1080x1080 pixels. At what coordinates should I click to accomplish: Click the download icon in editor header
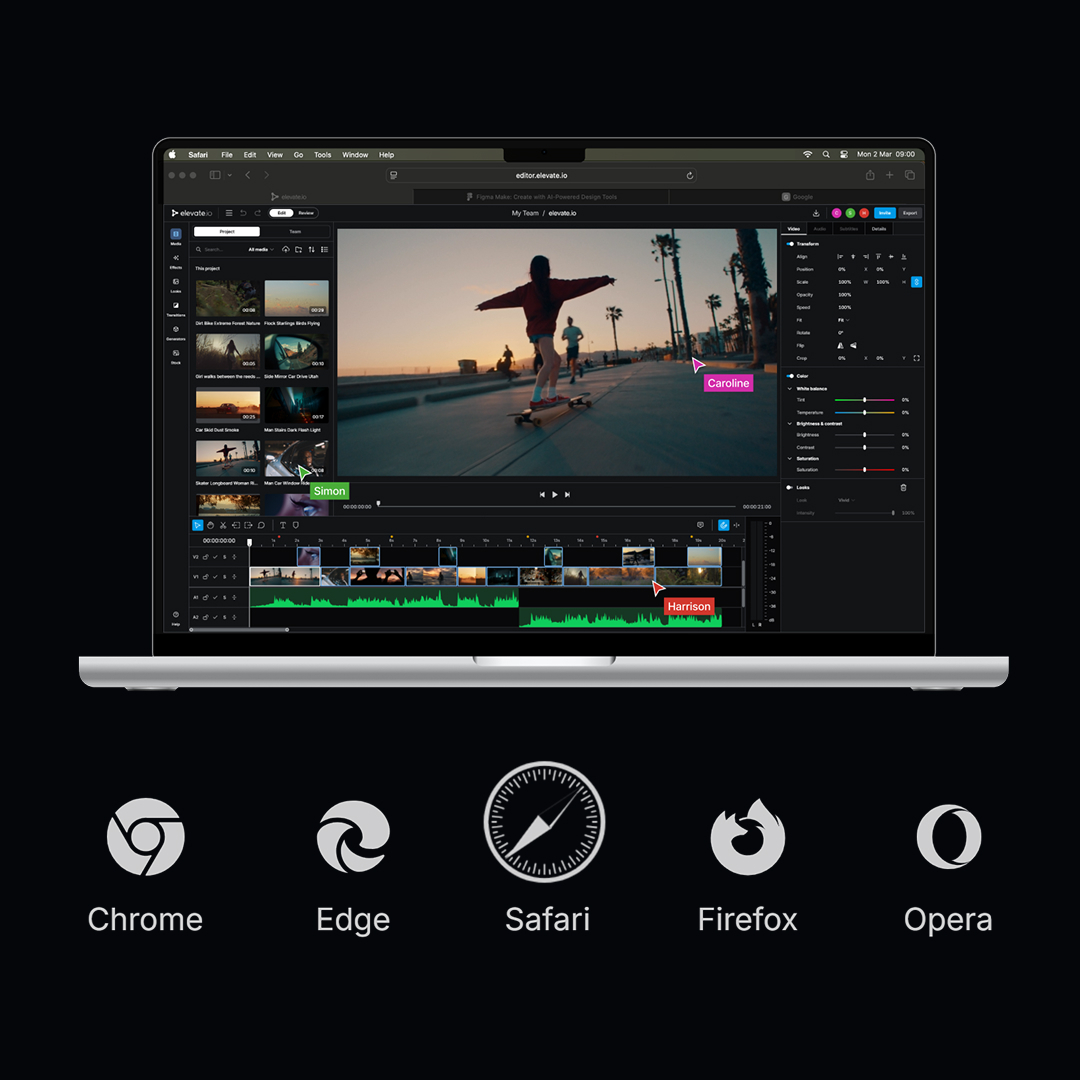816,213
